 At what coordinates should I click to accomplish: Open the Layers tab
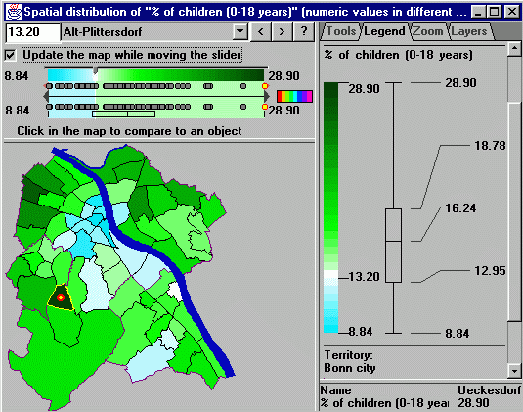point(470,31)
